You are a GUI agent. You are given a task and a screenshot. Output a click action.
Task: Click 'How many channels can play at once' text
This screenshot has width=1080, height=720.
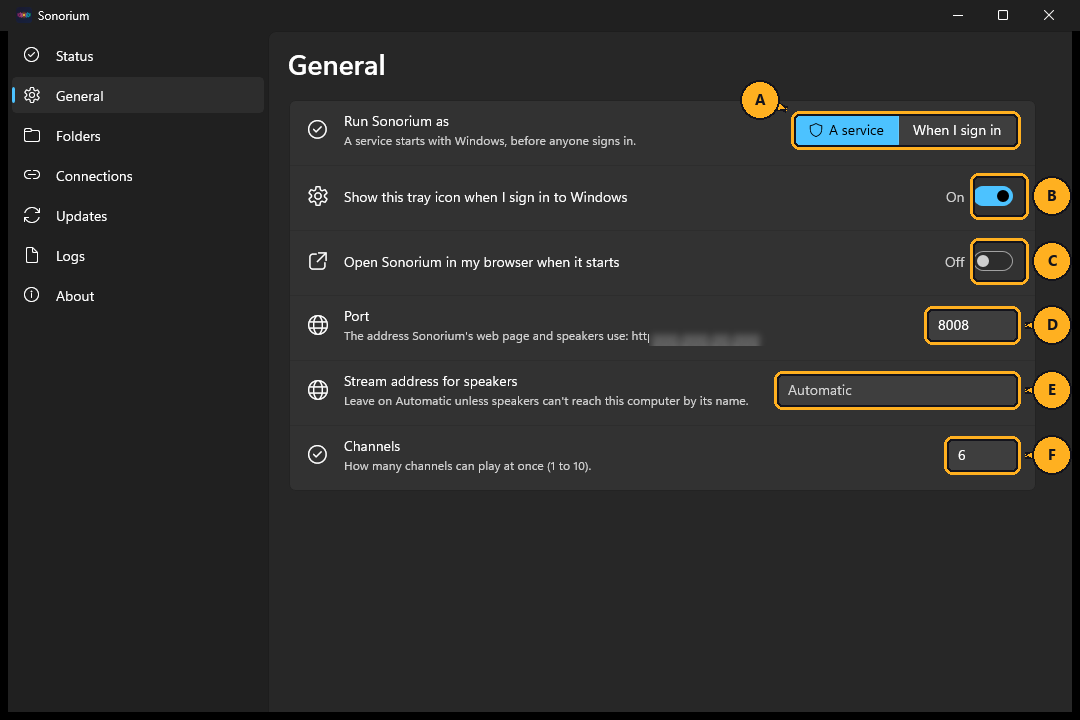click(468, 466)
